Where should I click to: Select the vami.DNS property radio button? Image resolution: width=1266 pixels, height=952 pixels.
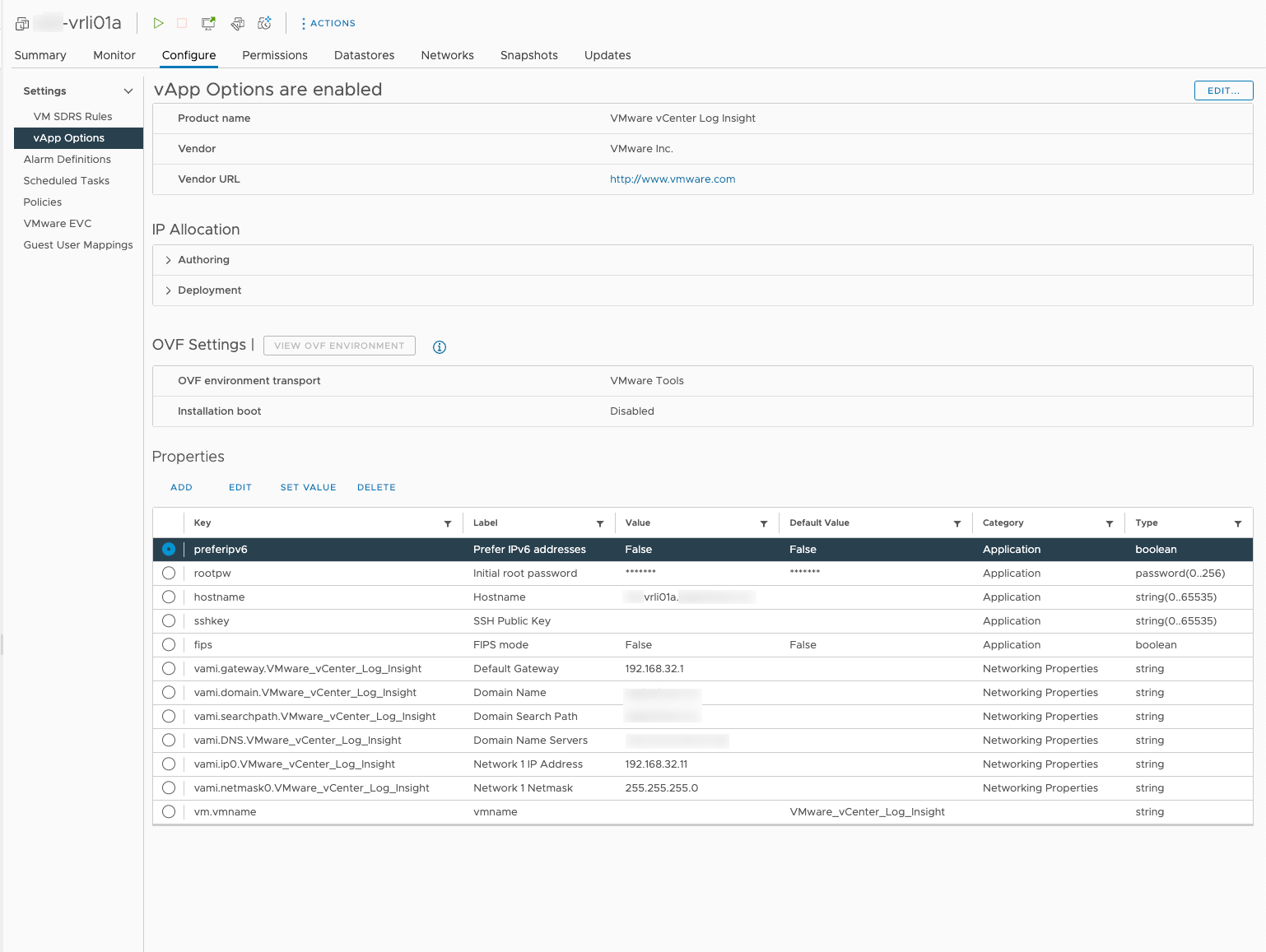(x=169, y=740)
